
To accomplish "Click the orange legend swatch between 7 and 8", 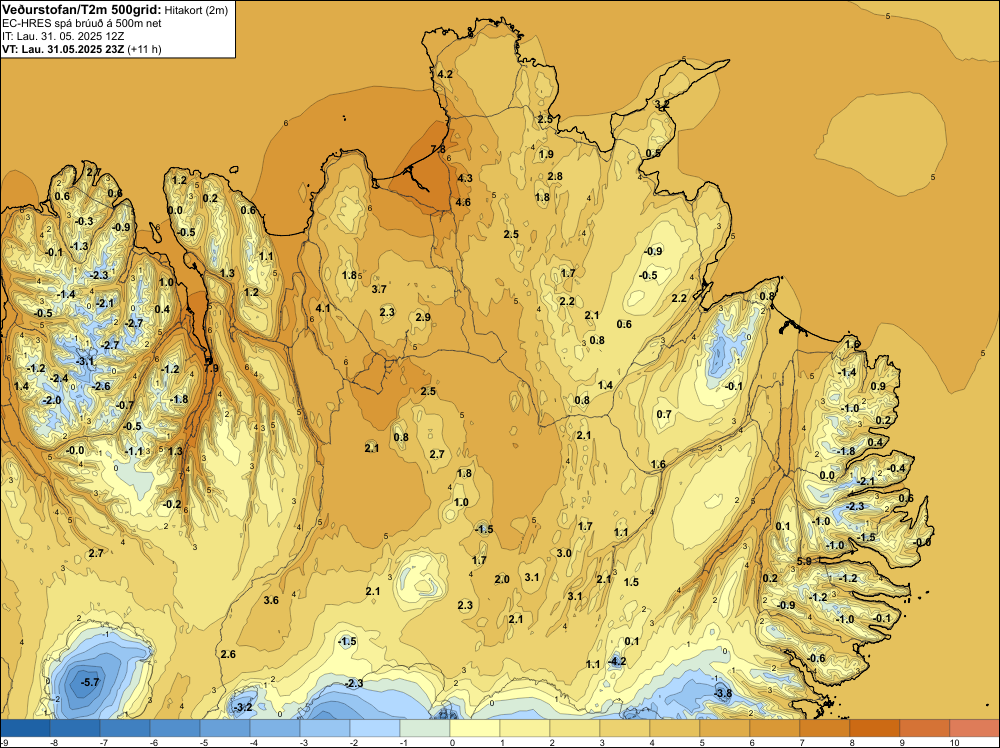I will (825, 728).
